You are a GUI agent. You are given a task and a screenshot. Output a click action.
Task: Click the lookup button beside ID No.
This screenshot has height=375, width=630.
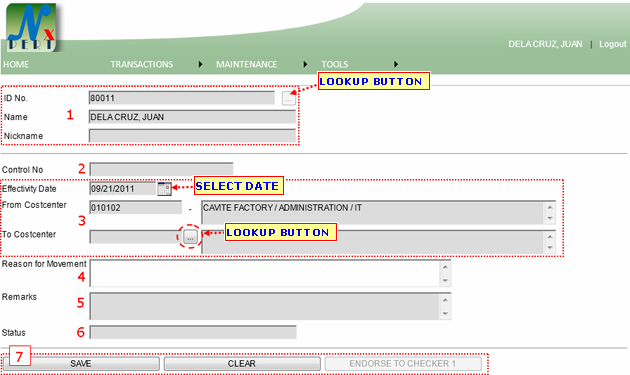(x=288, y=98)
